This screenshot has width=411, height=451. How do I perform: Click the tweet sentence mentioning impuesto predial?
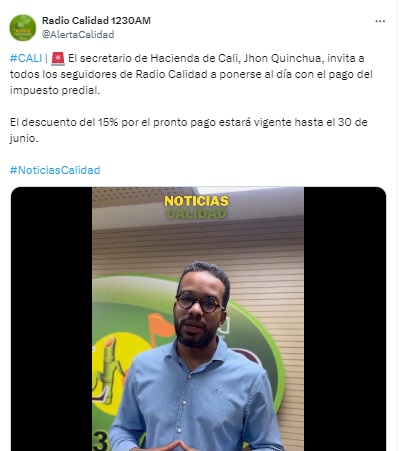[x=191, y=74]
